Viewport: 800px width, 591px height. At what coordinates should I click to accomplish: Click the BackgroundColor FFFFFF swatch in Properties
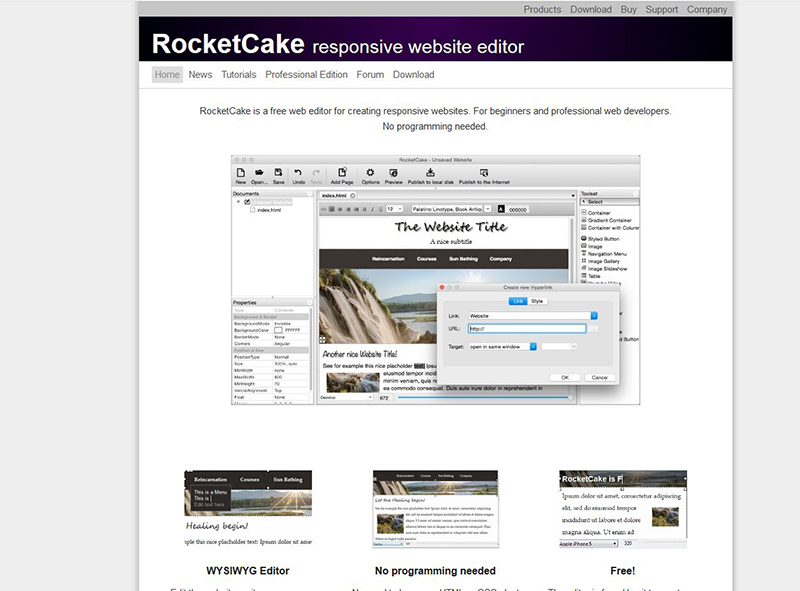pos(279,330)
